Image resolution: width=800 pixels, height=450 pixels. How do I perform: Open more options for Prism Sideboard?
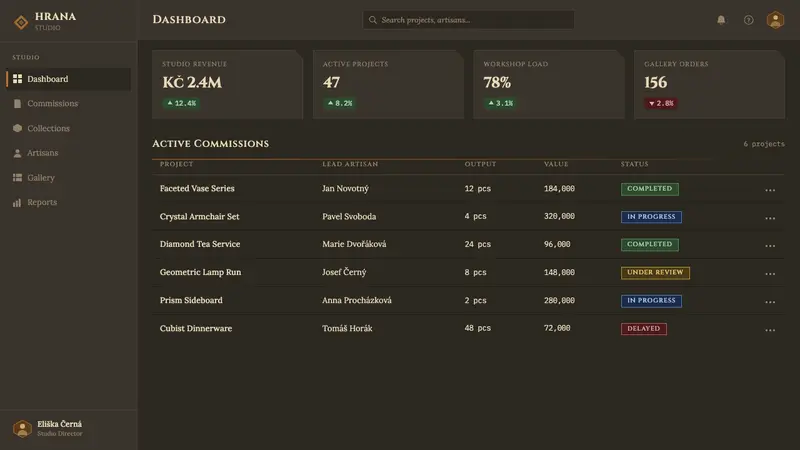coord(770,302)
